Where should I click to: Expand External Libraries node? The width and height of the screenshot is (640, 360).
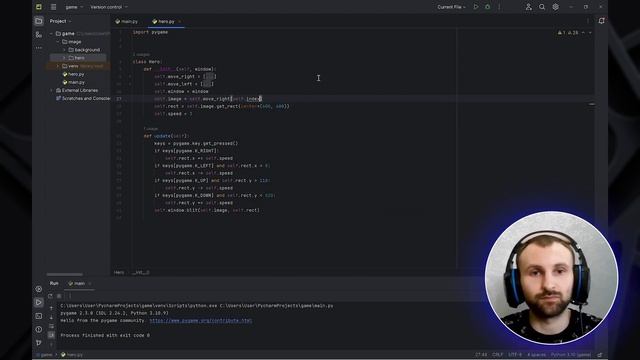(x=51, y=90)
